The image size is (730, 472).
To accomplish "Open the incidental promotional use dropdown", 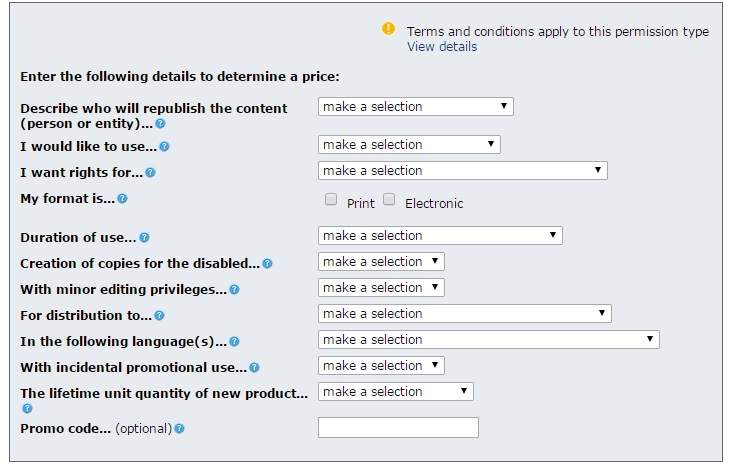I will coord(381,366).
